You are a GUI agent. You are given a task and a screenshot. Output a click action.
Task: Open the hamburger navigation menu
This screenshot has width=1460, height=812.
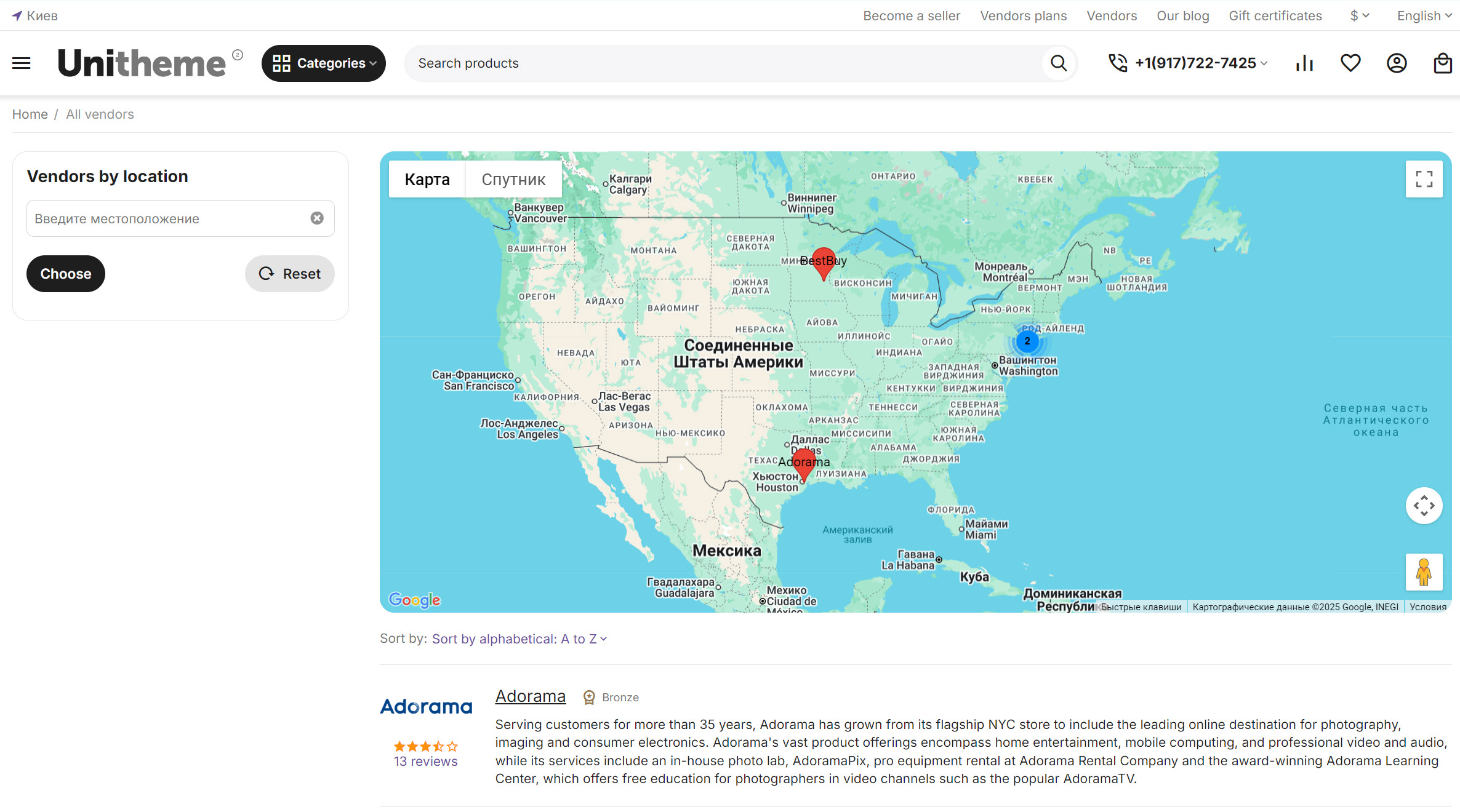click(20, 63)
